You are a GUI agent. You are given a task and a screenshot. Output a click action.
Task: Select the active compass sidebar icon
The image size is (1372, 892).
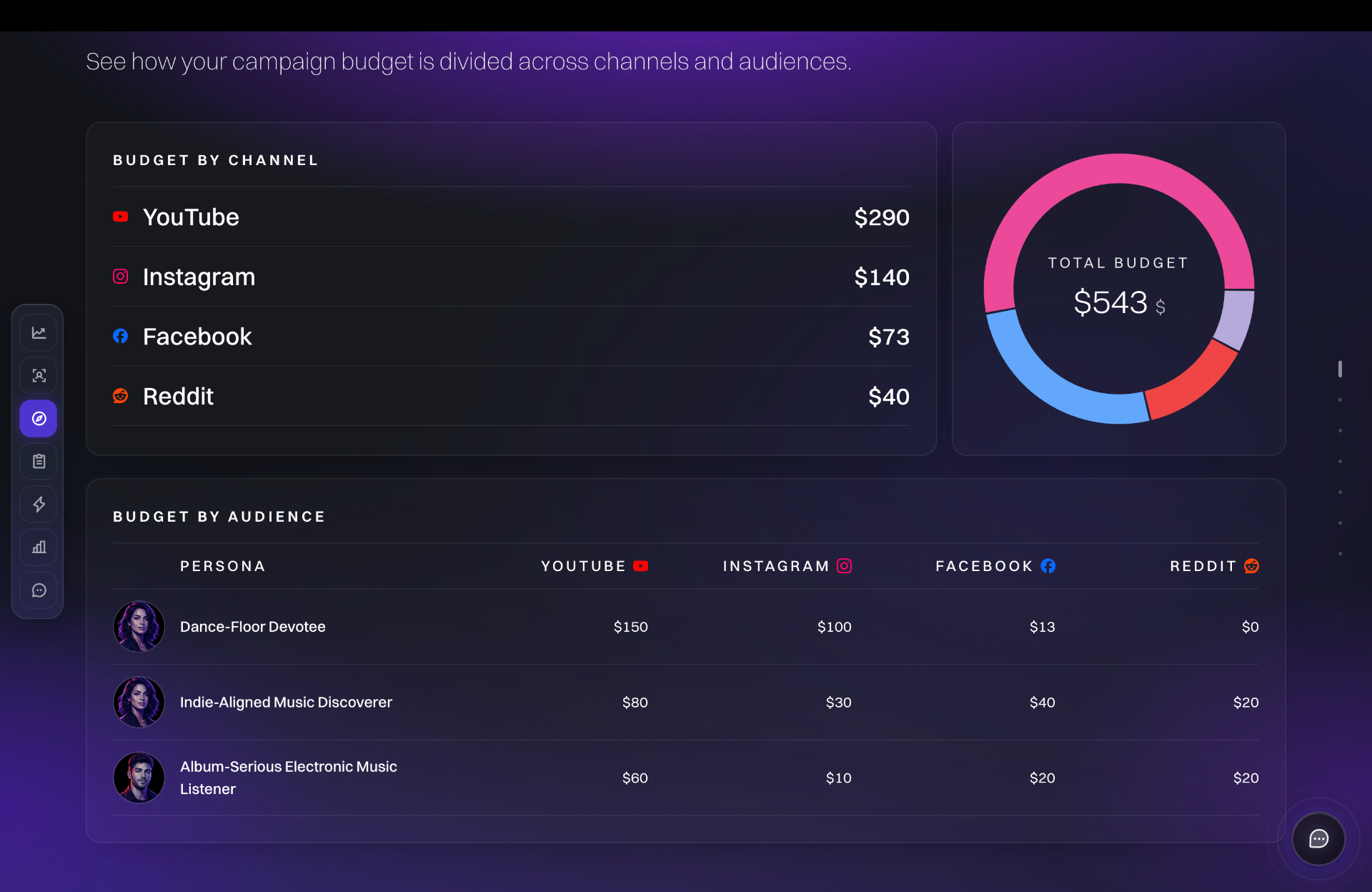coord(39,419)
